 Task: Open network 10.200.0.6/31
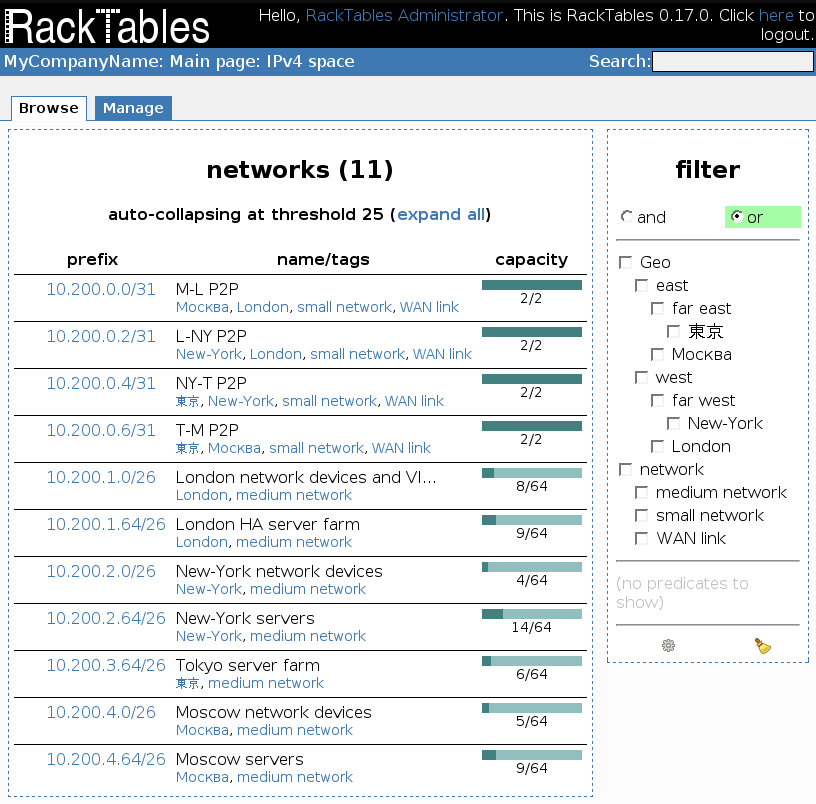pos(101,430)
